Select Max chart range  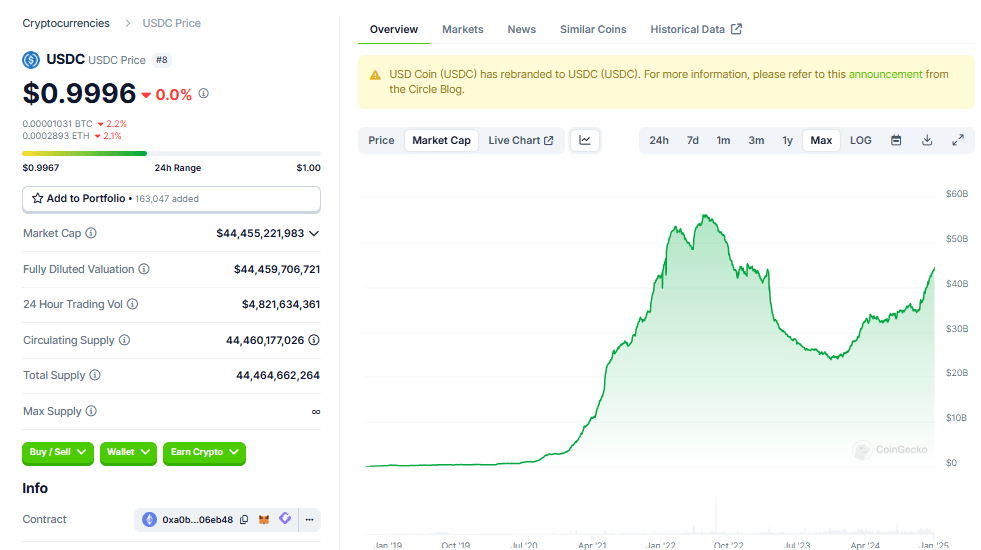tap(821, 140)
